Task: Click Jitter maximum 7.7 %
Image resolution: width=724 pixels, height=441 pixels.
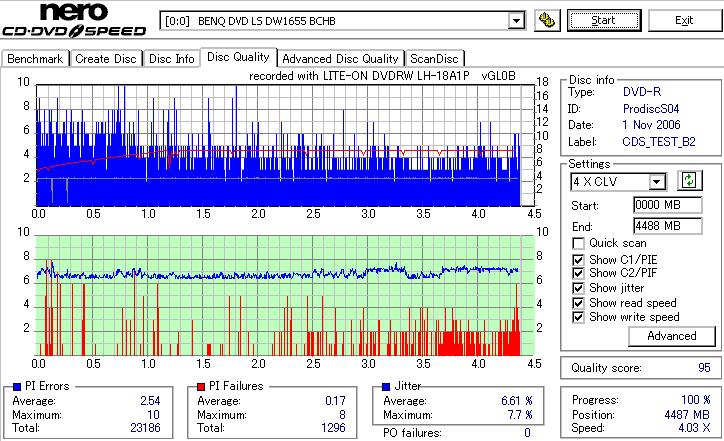Action: (520, 415)
